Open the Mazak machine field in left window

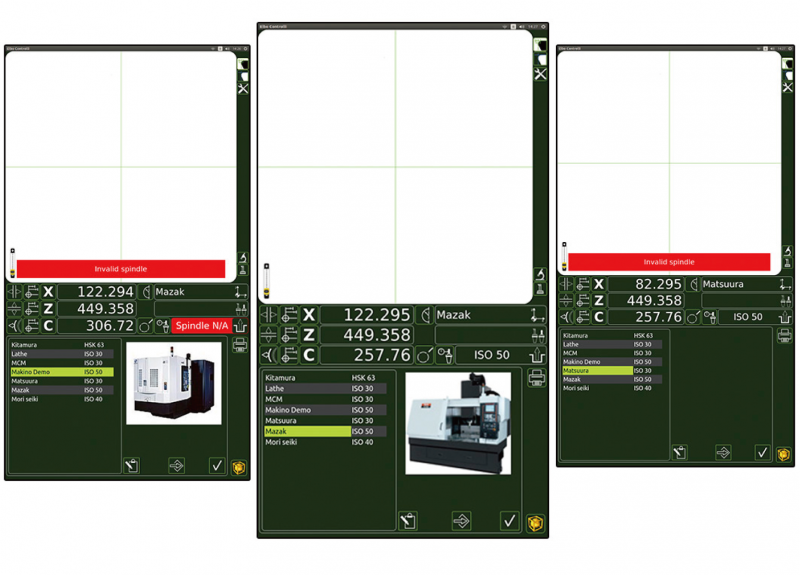pos(201,292)
